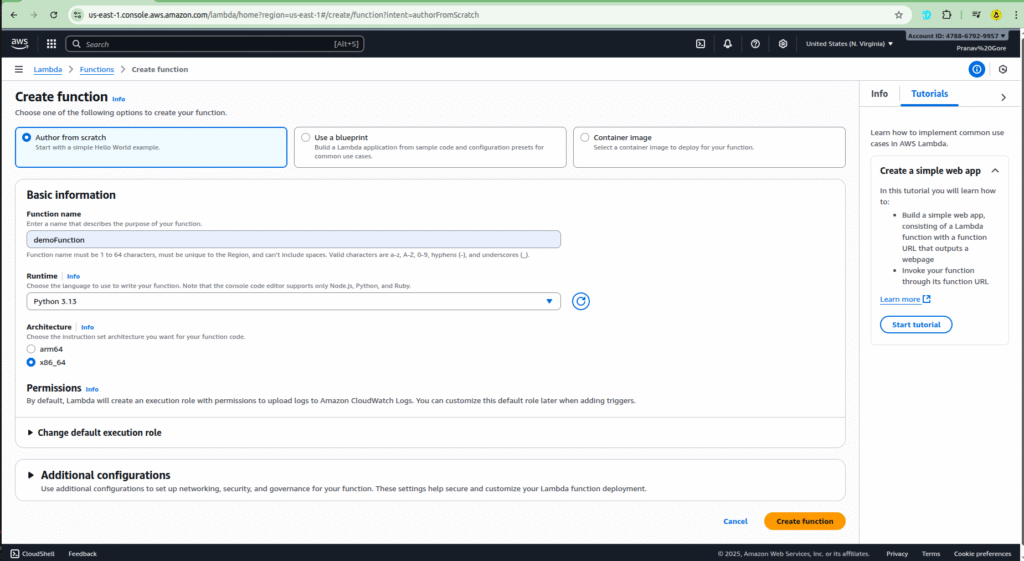The image size is (1024, 561).
Task: Open Info link next to Create function
Action: click(118, 99)
